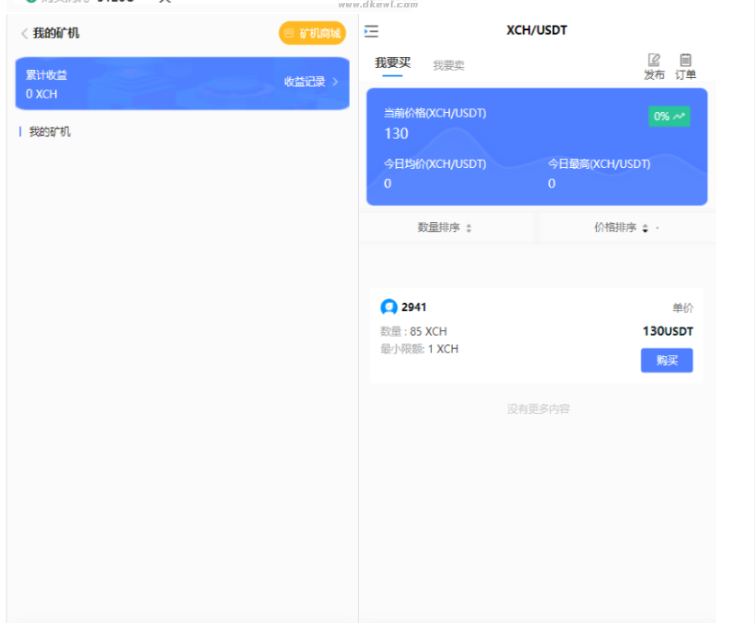
Task: Open the 订单 orders icon
Action: point(685,66)
